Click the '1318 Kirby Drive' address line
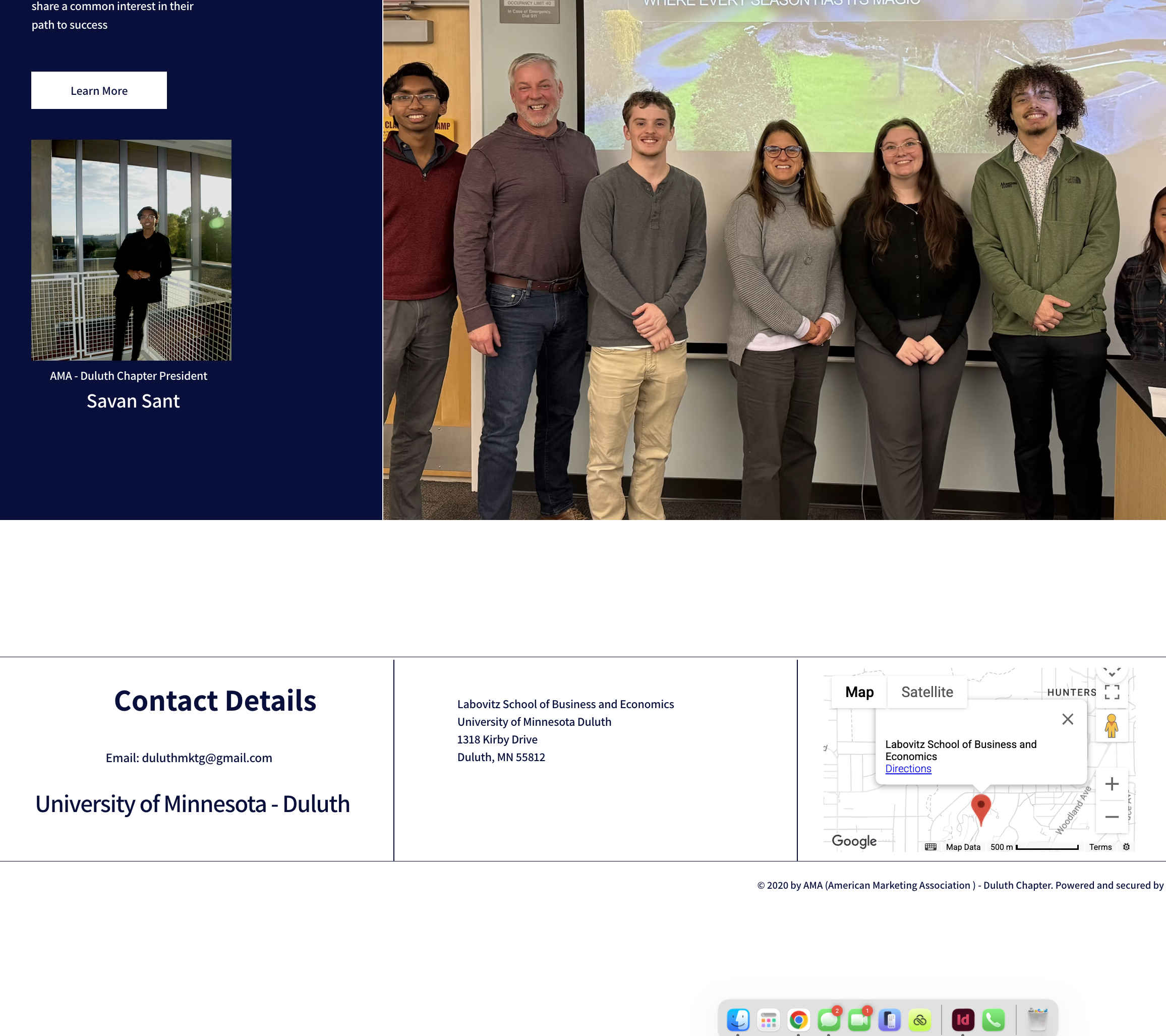This screenshot has width=1166, height=1036. (x=497, y=739)
